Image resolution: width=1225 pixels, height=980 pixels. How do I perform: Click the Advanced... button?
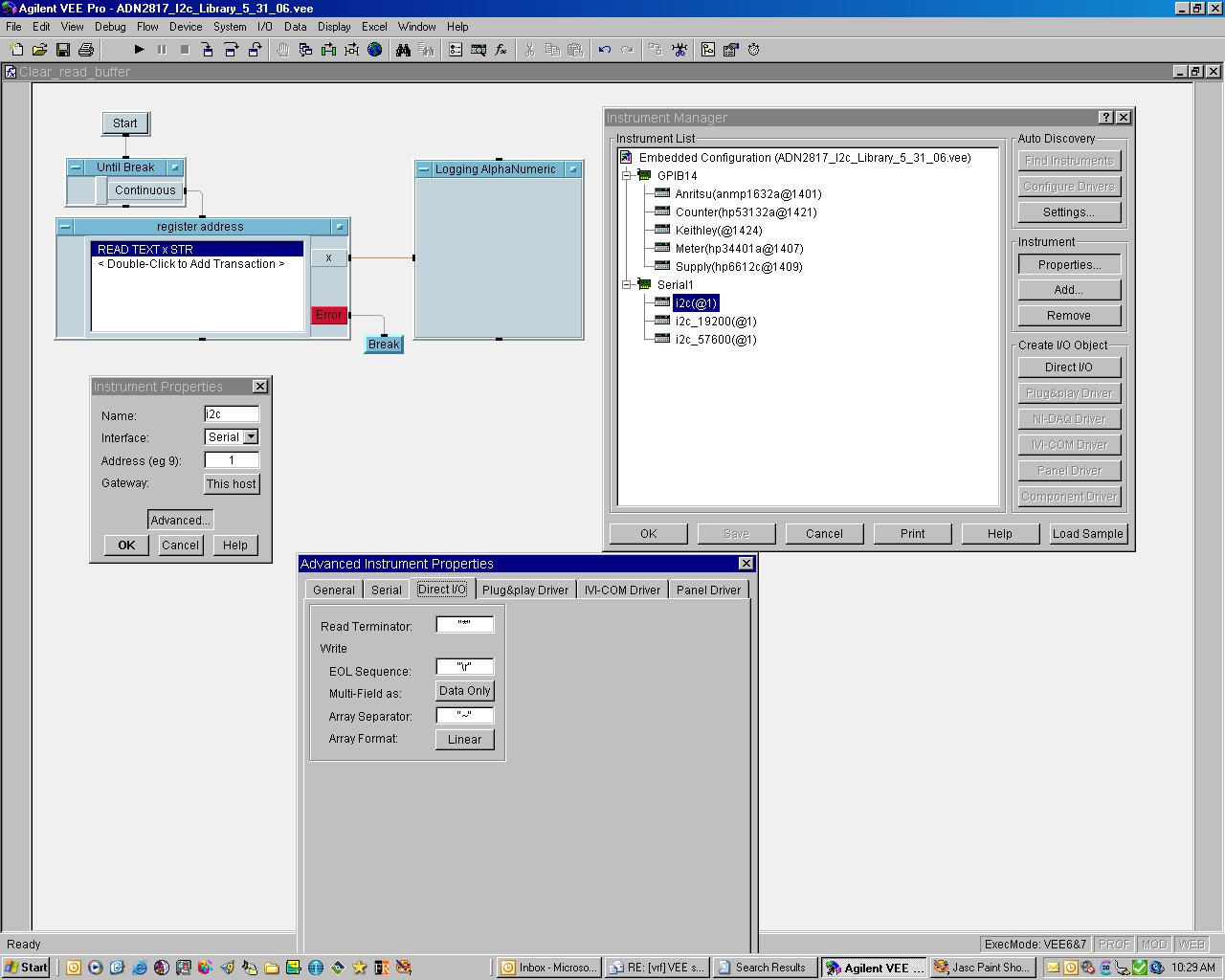(x=180, y=521)
